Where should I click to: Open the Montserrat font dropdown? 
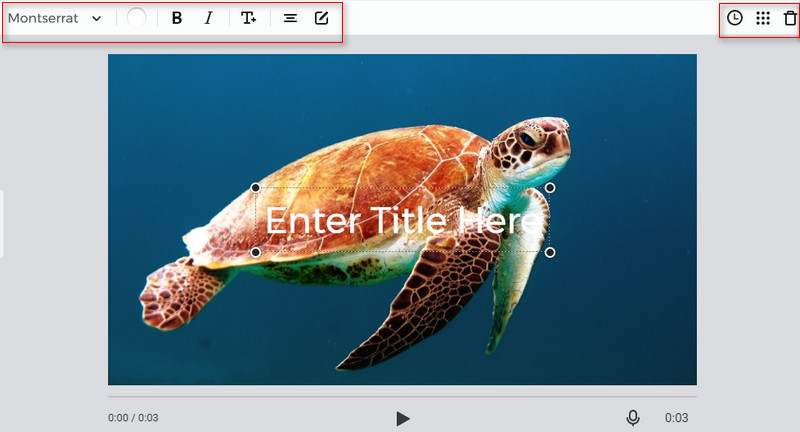pos(55,18)
